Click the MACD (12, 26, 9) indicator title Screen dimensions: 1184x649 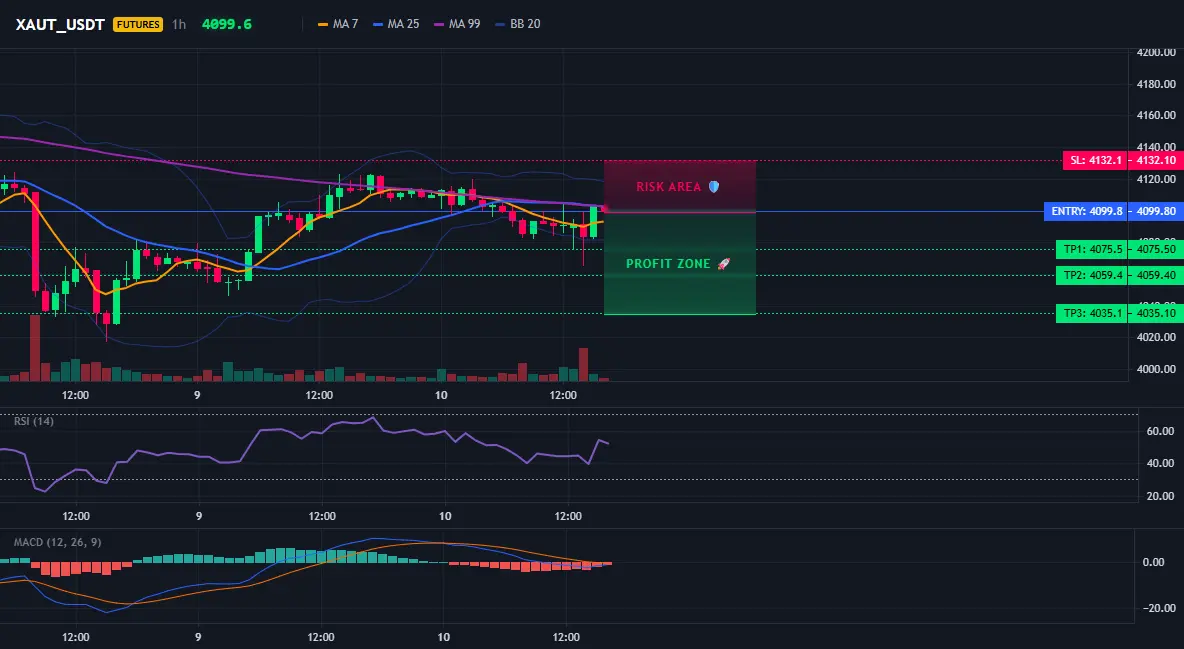pyautogui.click(x=57, y=542)
